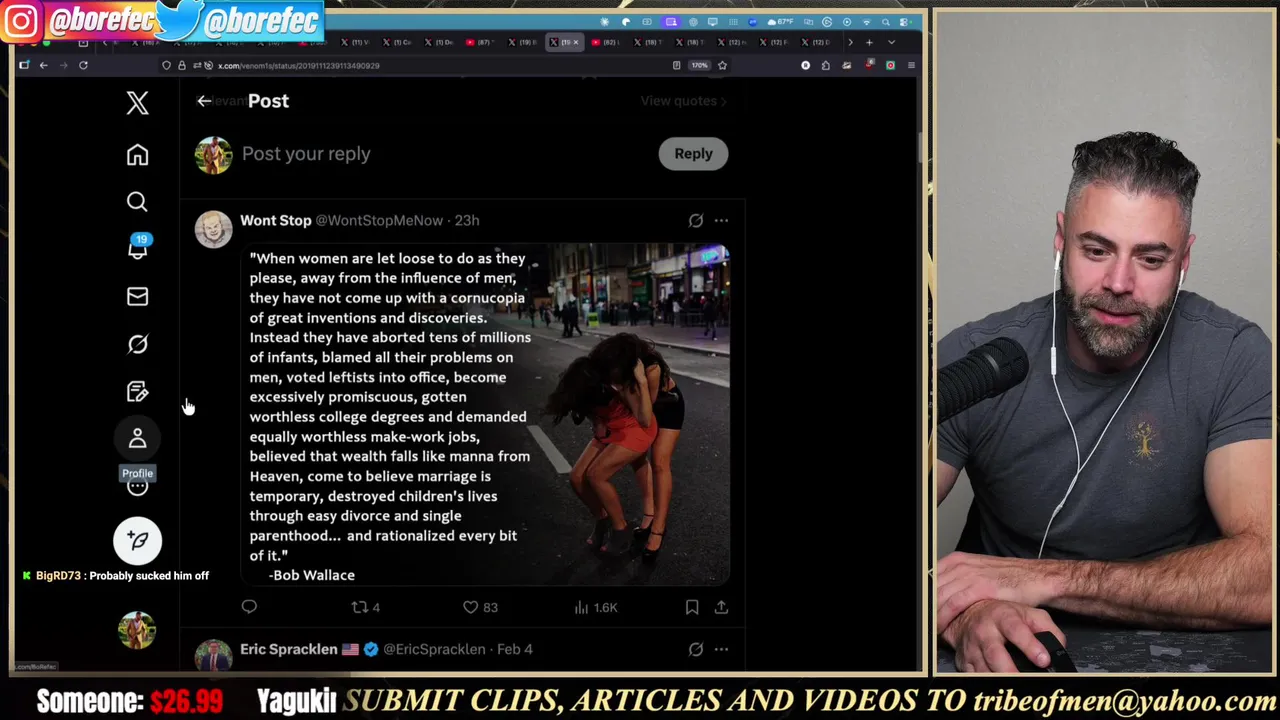View analytics showing 1.6K views
Screen dimensions: 1280x720
point(595,607)
